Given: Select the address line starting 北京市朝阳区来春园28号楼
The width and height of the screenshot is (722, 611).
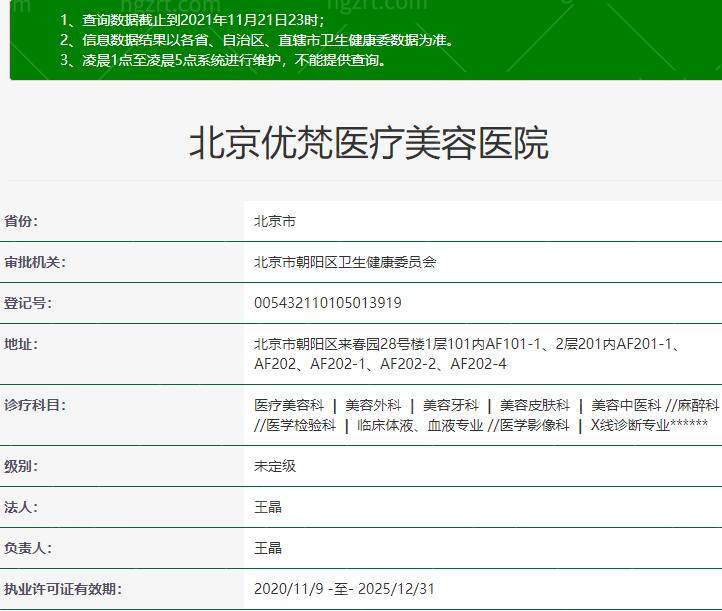Looking at the screenshot, I should 467,344.
